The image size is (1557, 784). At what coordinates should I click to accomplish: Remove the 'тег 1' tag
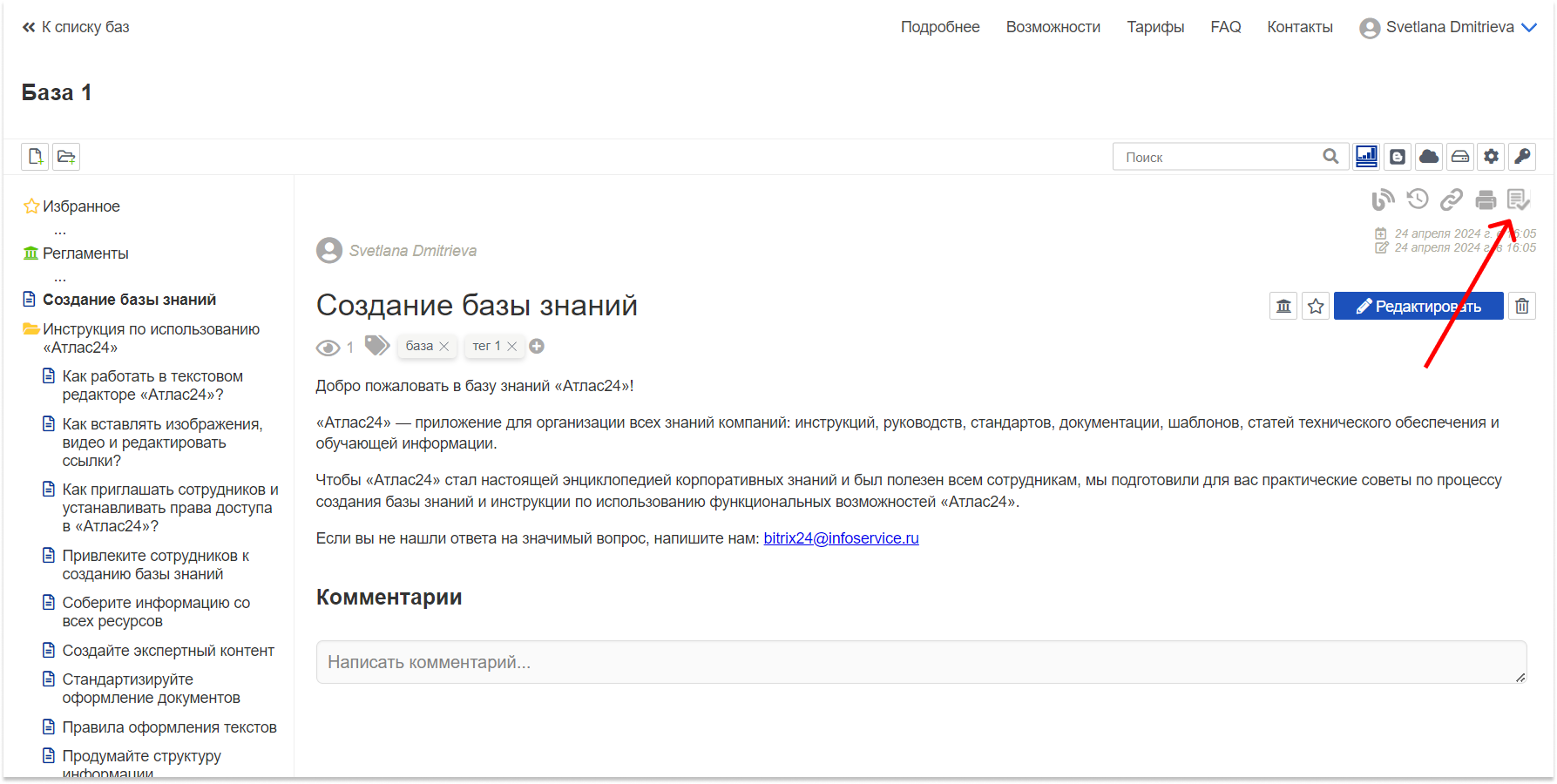(x=512, y=347)
